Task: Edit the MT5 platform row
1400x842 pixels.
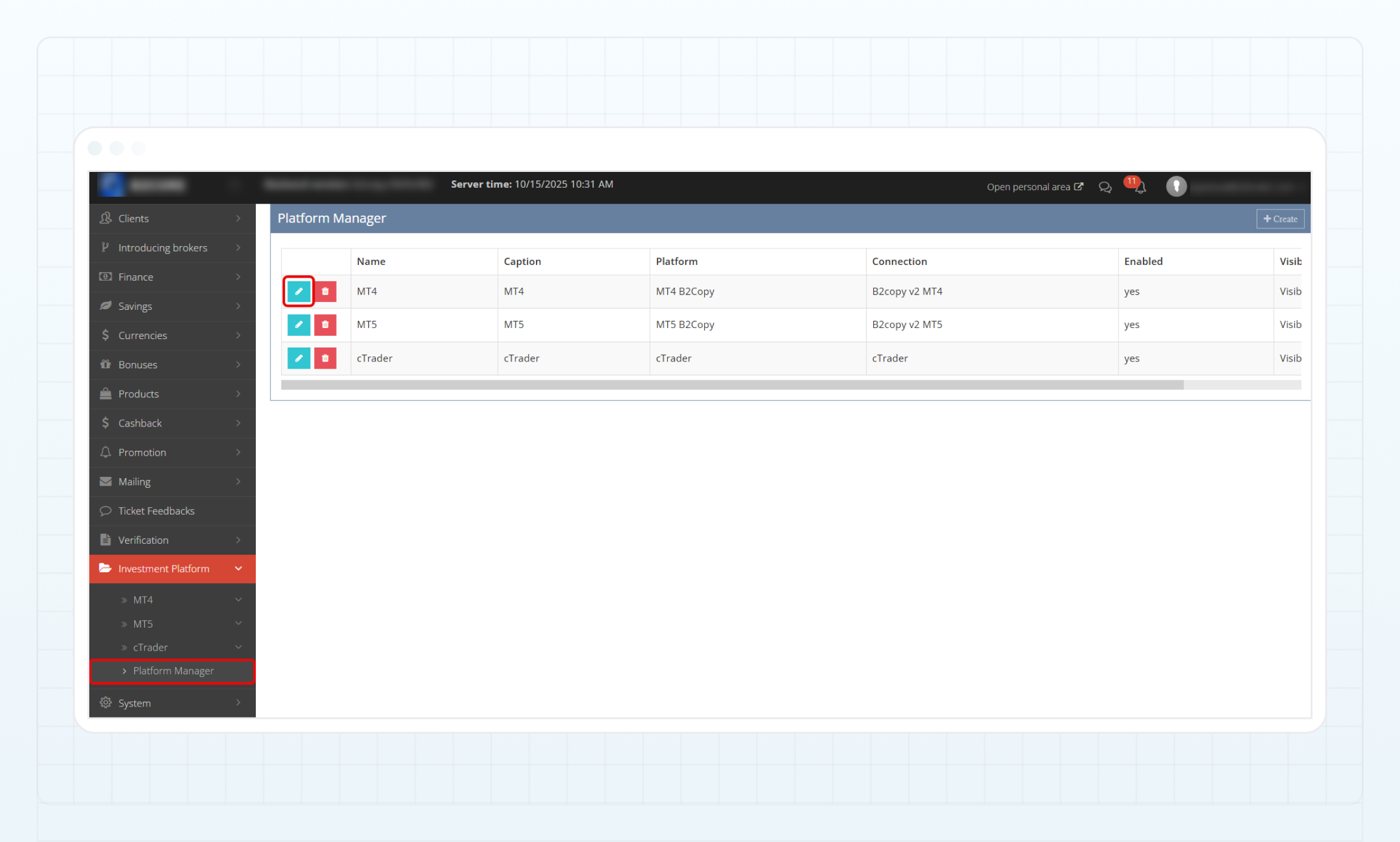Action: point(298,325)
